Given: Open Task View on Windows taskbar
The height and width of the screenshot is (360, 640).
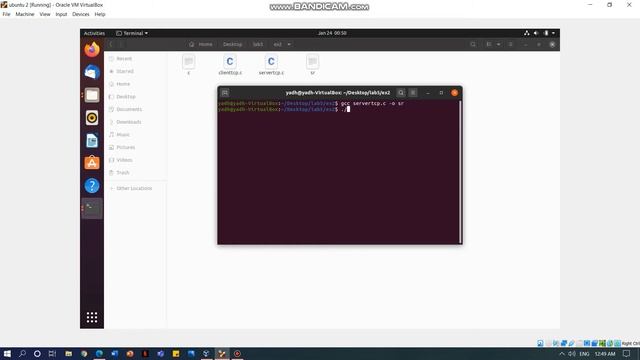Looking at the screenshot, I should pos(52,353).
